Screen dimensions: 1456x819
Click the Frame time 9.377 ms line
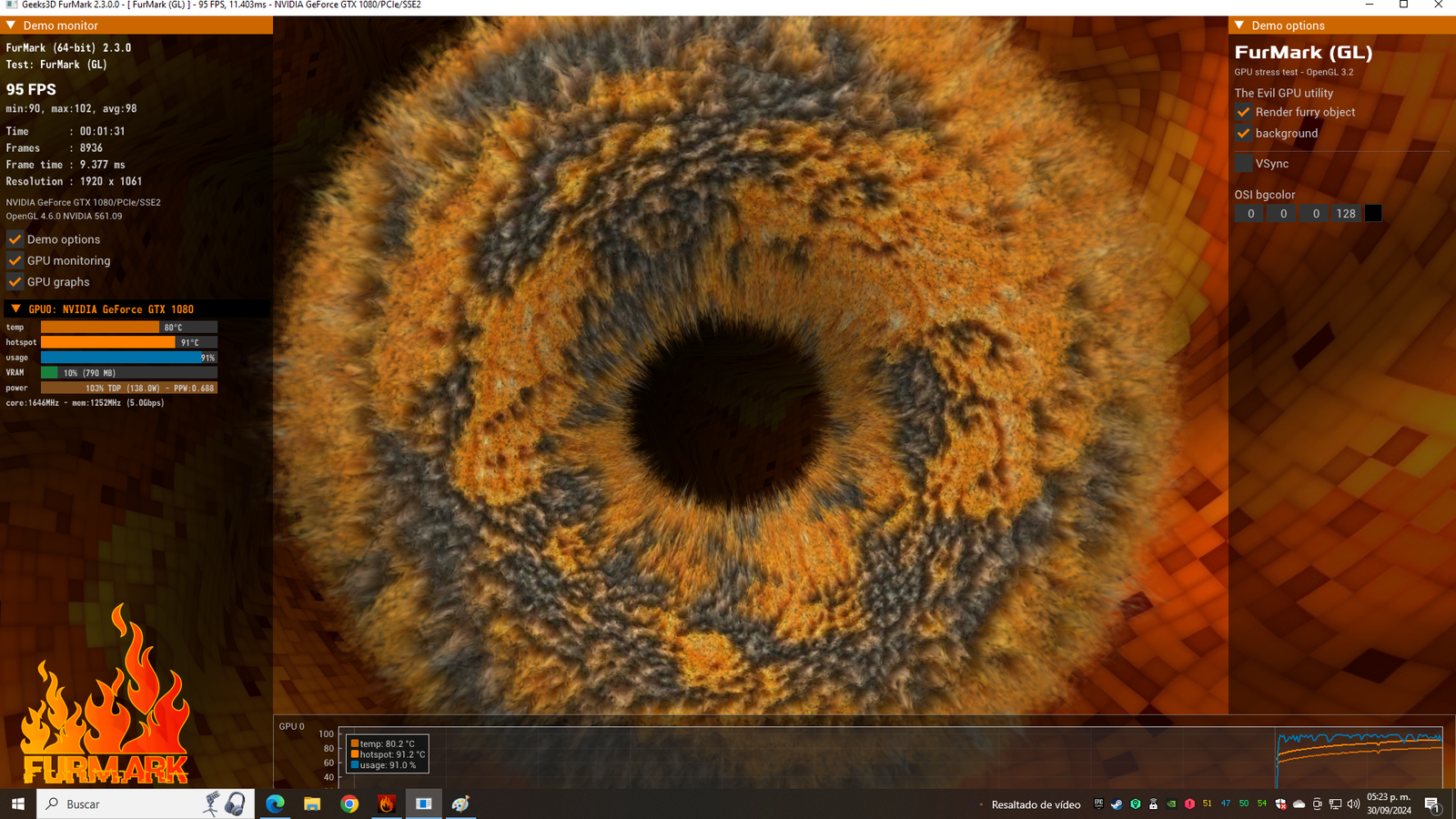coord(66,165)
